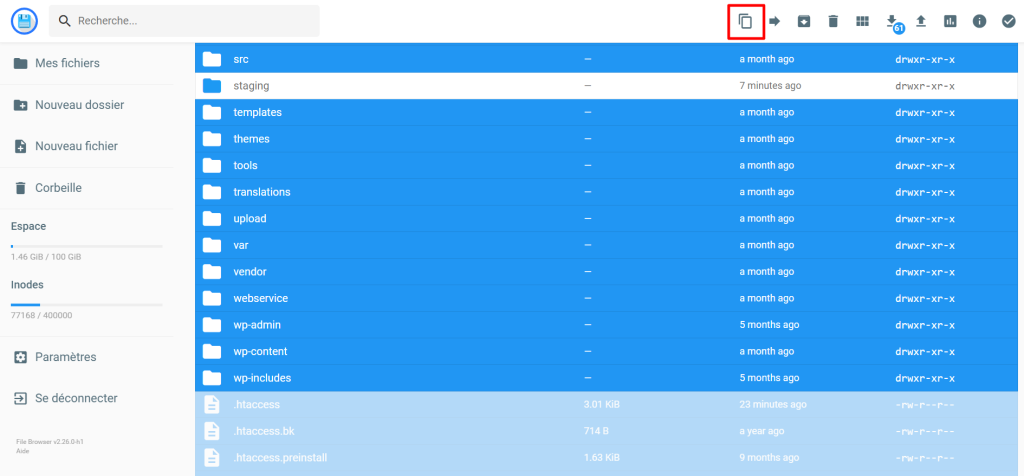Click the archive icon in the toolbar

click(x=803, y=21)
